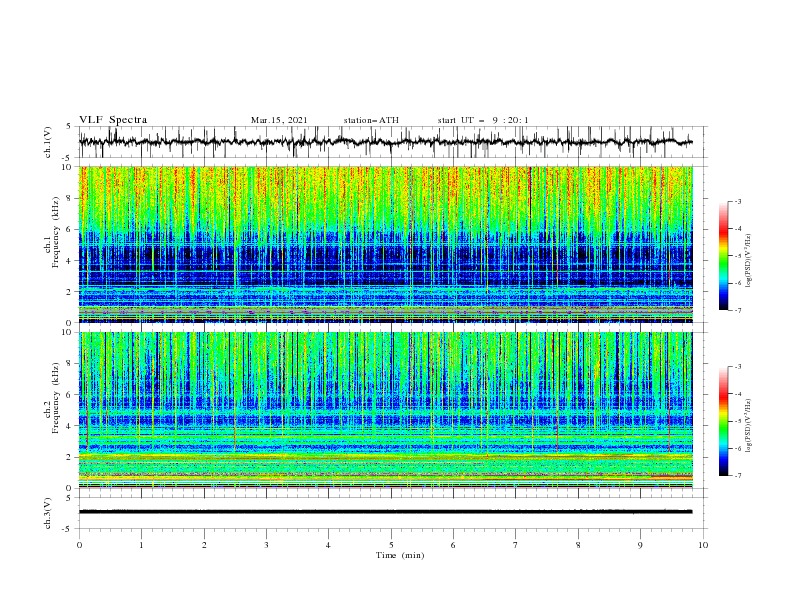Click the "ch.1(V)" waveform axis label

48,142
